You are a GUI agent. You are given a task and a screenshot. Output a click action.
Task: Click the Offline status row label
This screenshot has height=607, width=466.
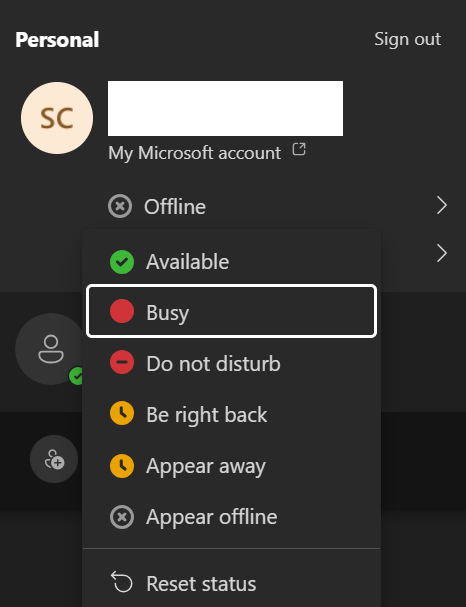pos(175,206)
